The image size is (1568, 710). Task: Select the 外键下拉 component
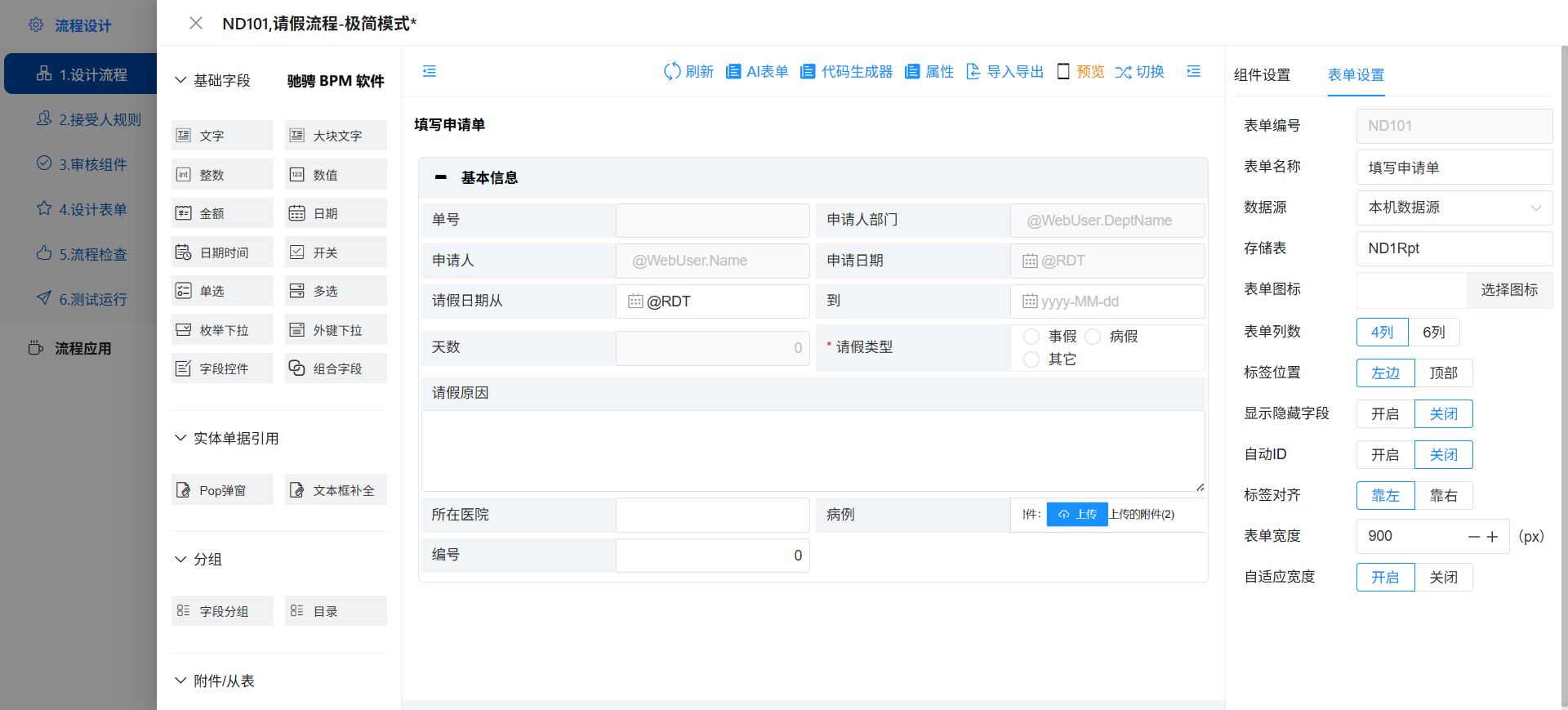tap(336, 330)
